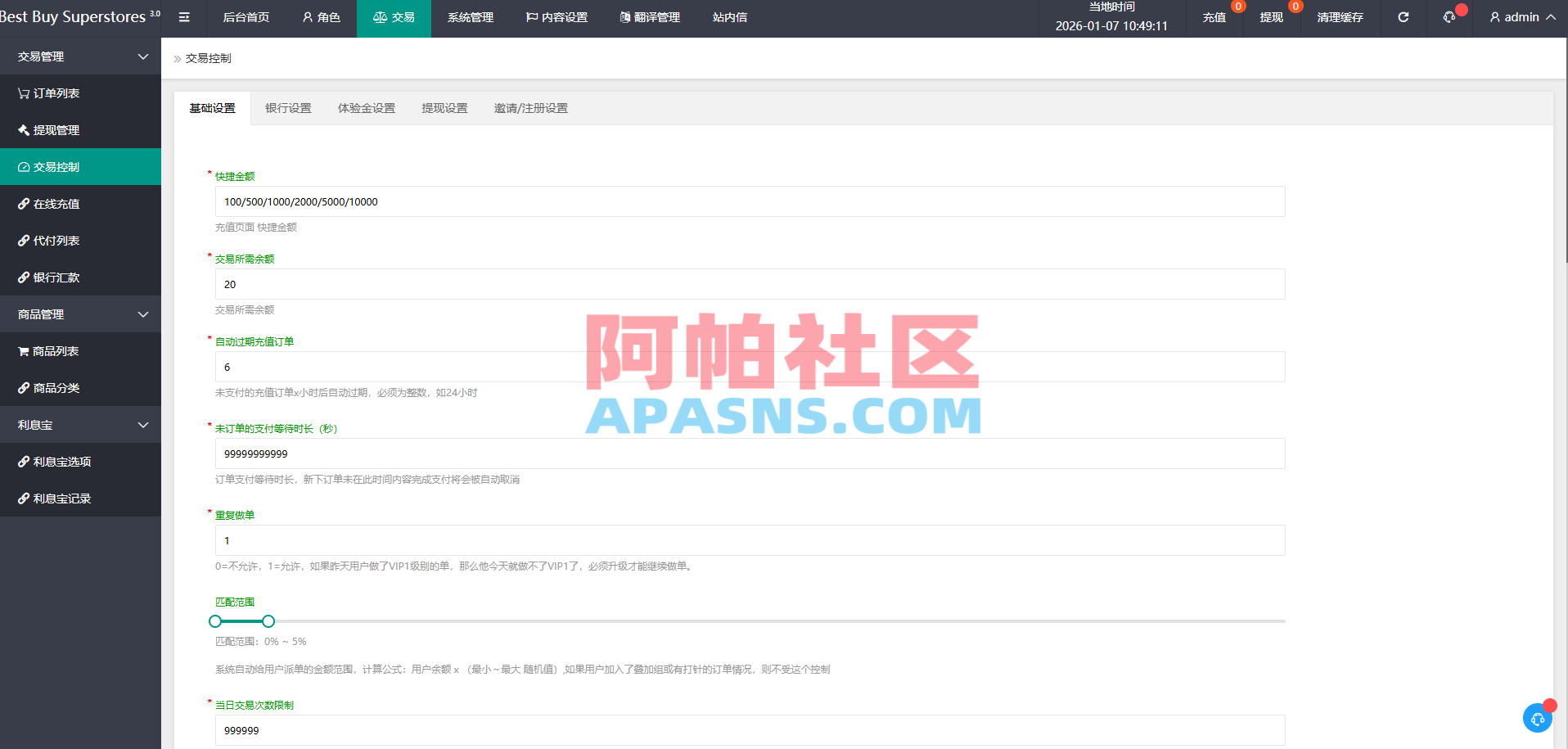Open the admin user dropdown

click(1522, 17)
